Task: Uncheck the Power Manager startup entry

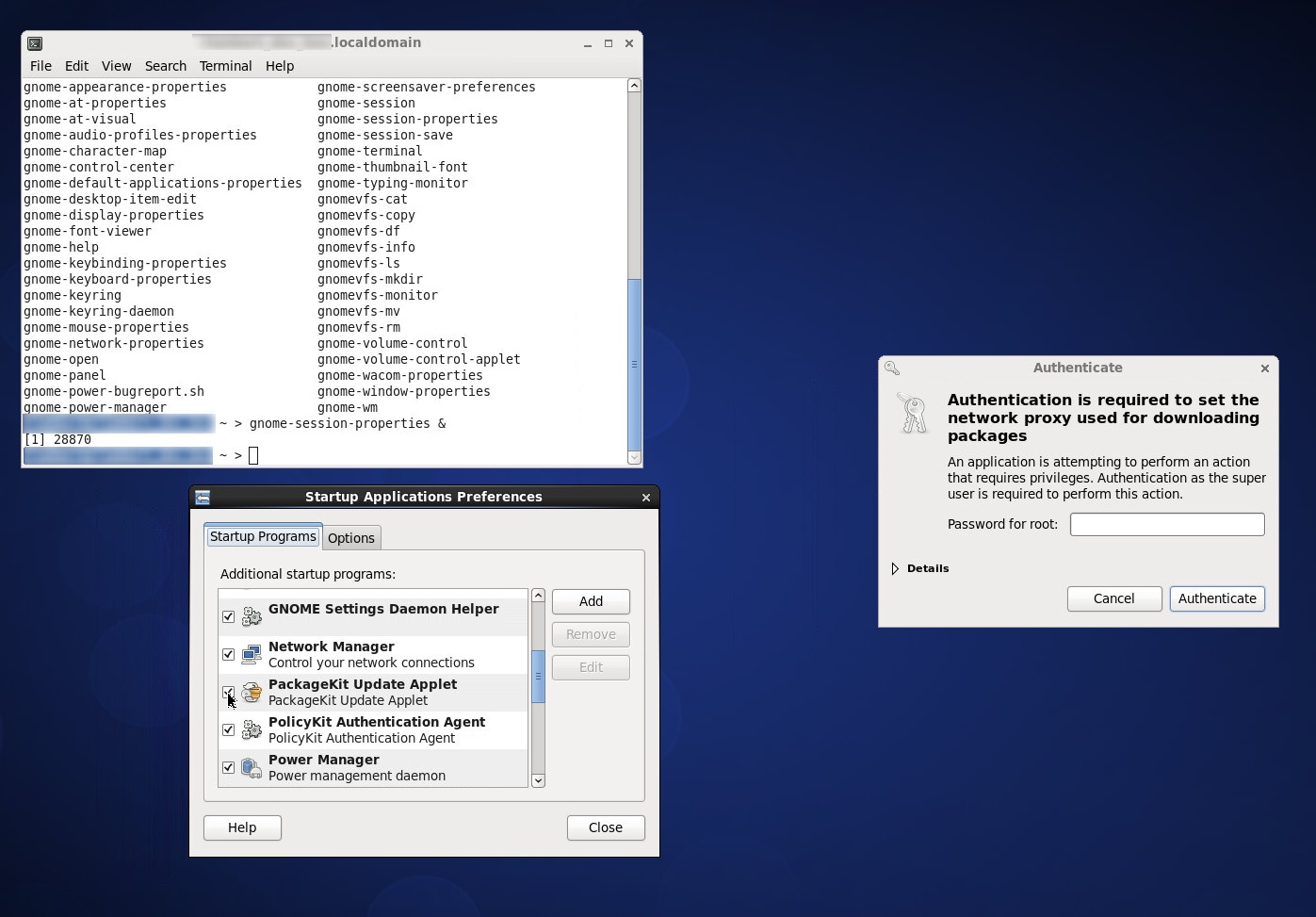Action: point(228,767)
